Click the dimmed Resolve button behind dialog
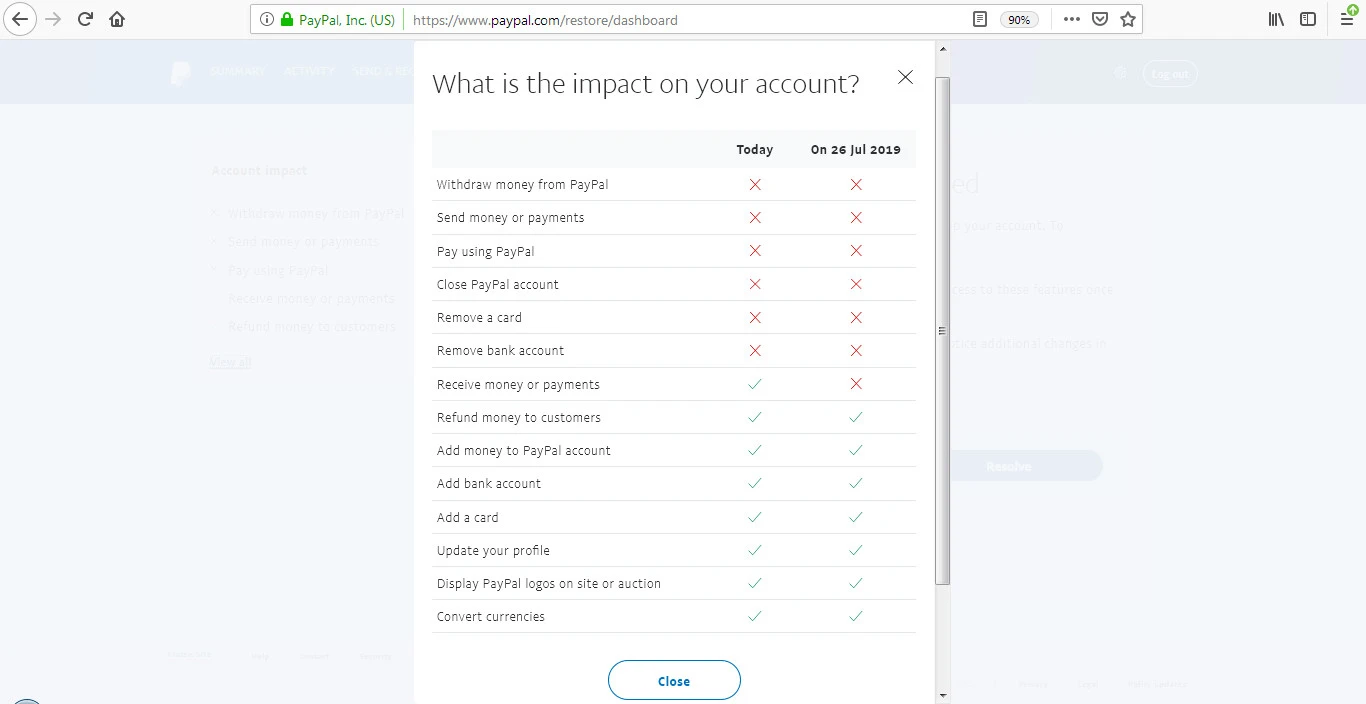The image size is (1366, 704). pos(1008,466)
